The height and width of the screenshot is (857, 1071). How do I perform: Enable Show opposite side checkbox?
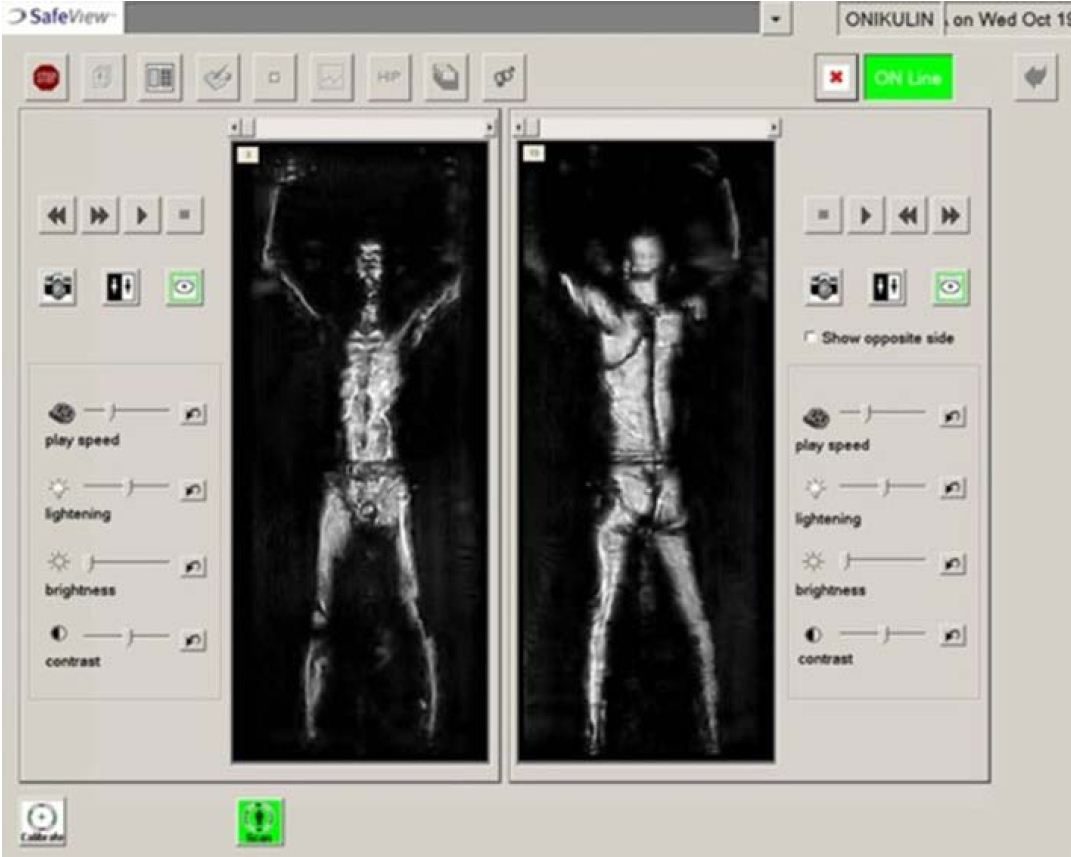810,337
